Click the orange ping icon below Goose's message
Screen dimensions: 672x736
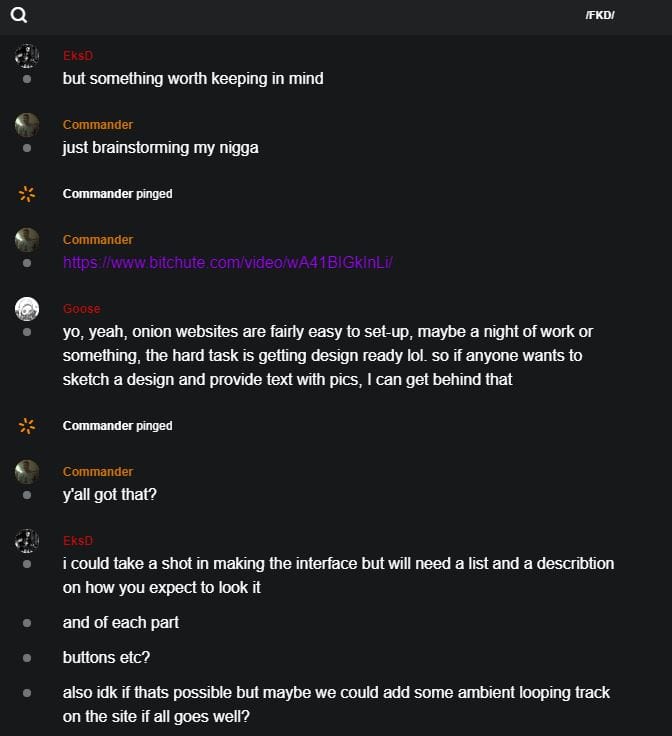click(x=27, y=426)
